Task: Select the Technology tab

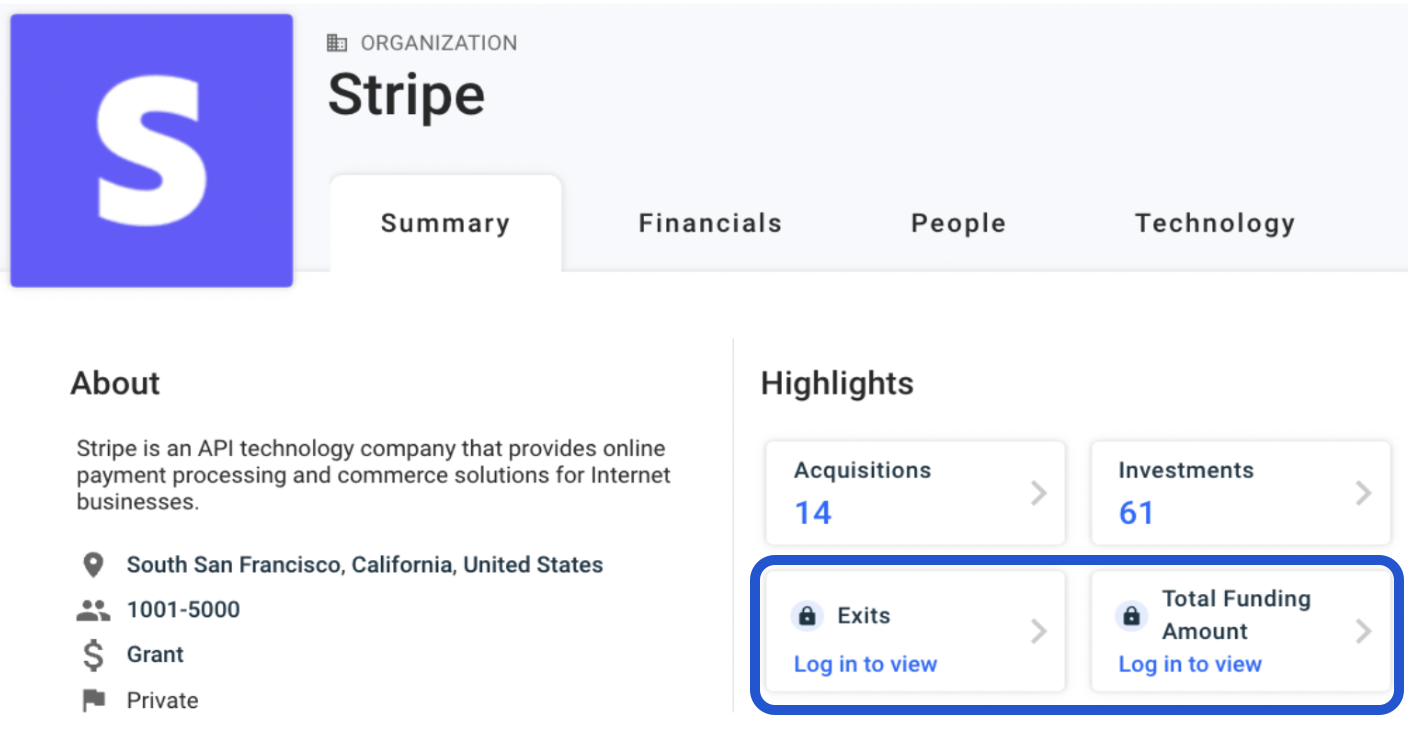Action: [x=1214, y=223]
